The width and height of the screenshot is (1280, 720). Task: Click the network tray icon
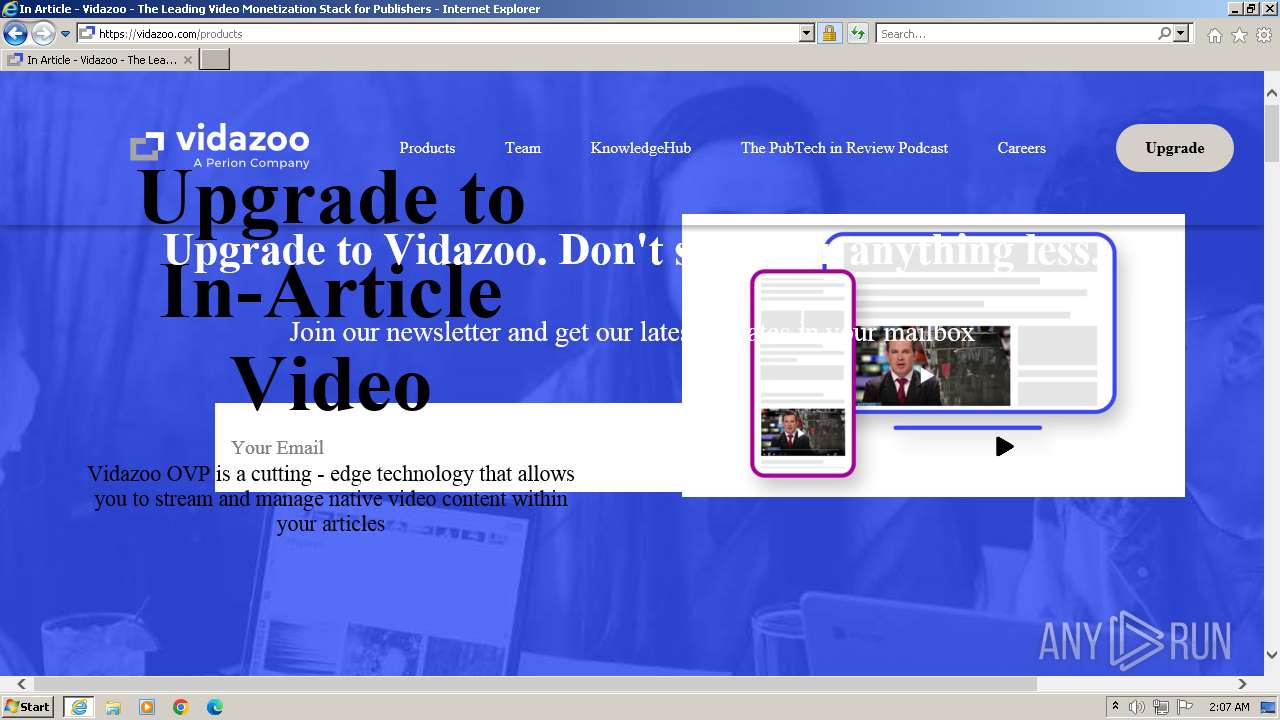1161,707
